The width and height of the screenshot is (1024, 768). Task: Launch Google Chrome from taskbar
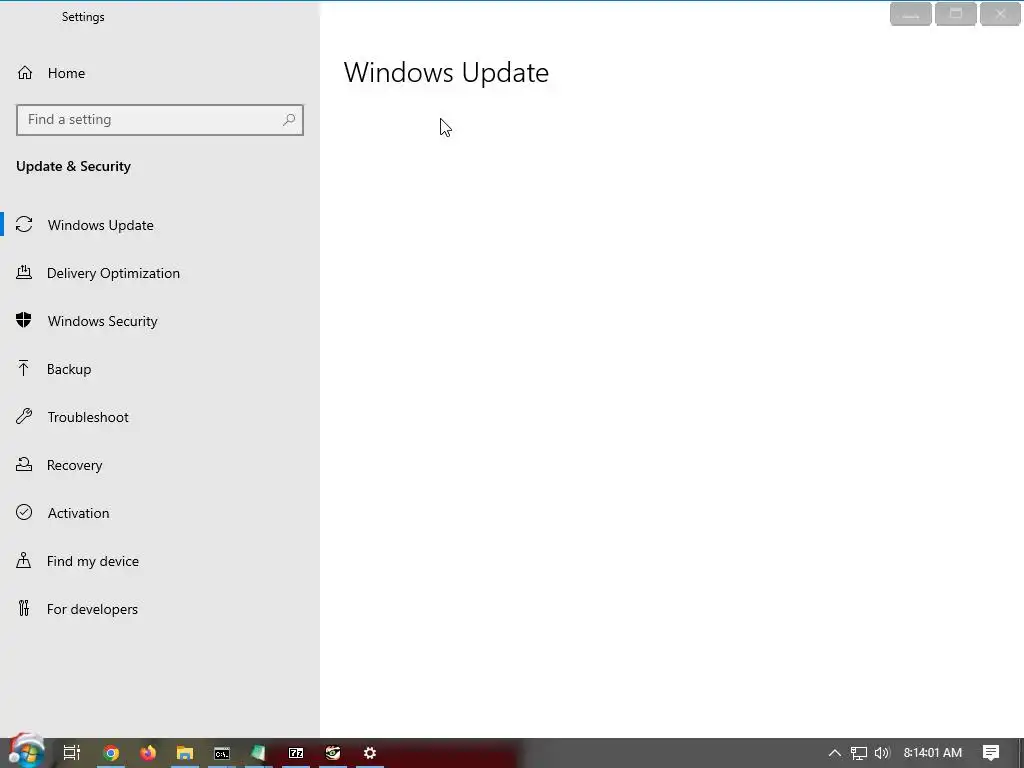click(111, 753)
